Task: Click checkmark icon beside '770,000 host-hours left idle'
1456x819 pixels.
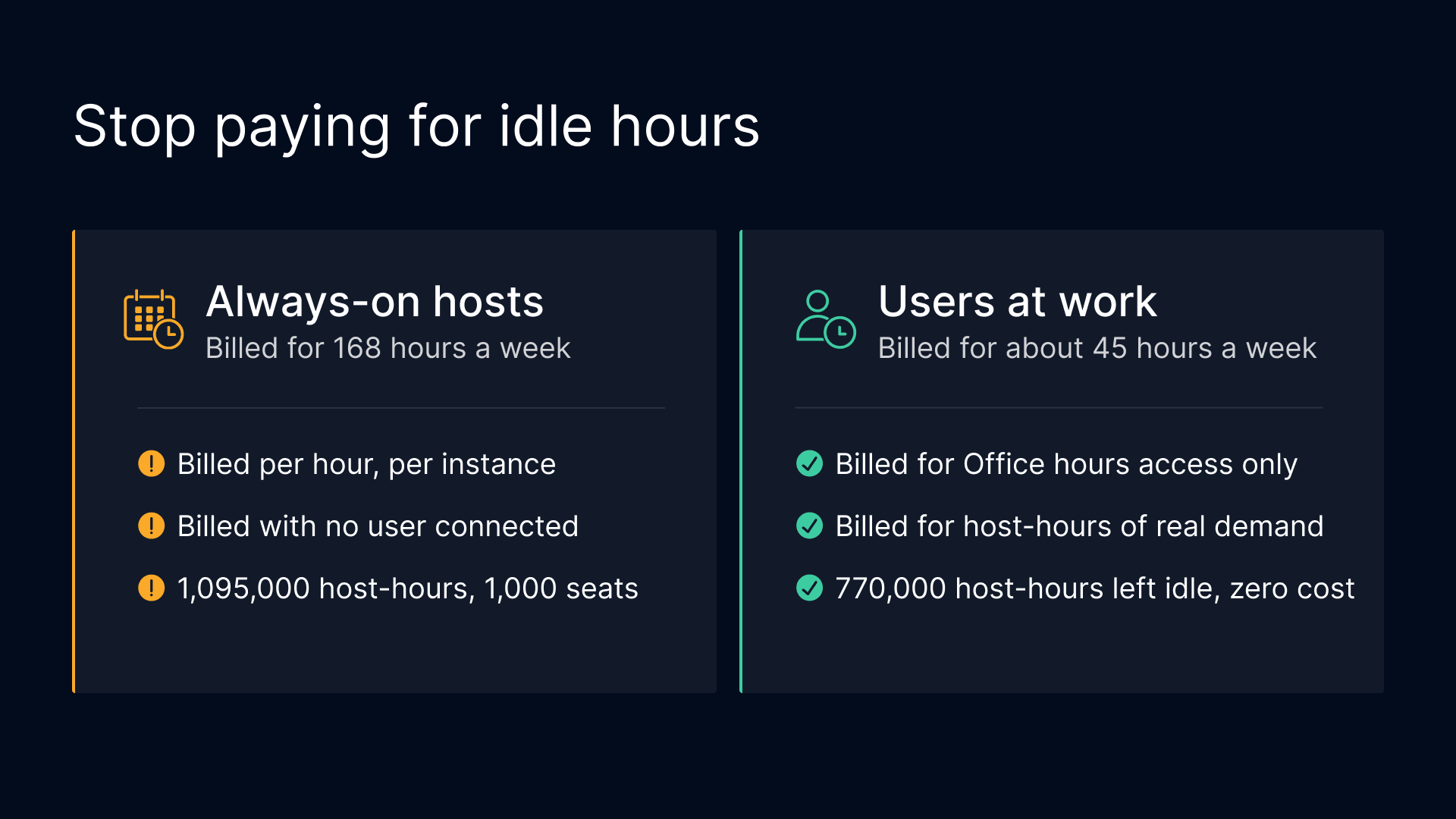Action: (x=810, y=588)
